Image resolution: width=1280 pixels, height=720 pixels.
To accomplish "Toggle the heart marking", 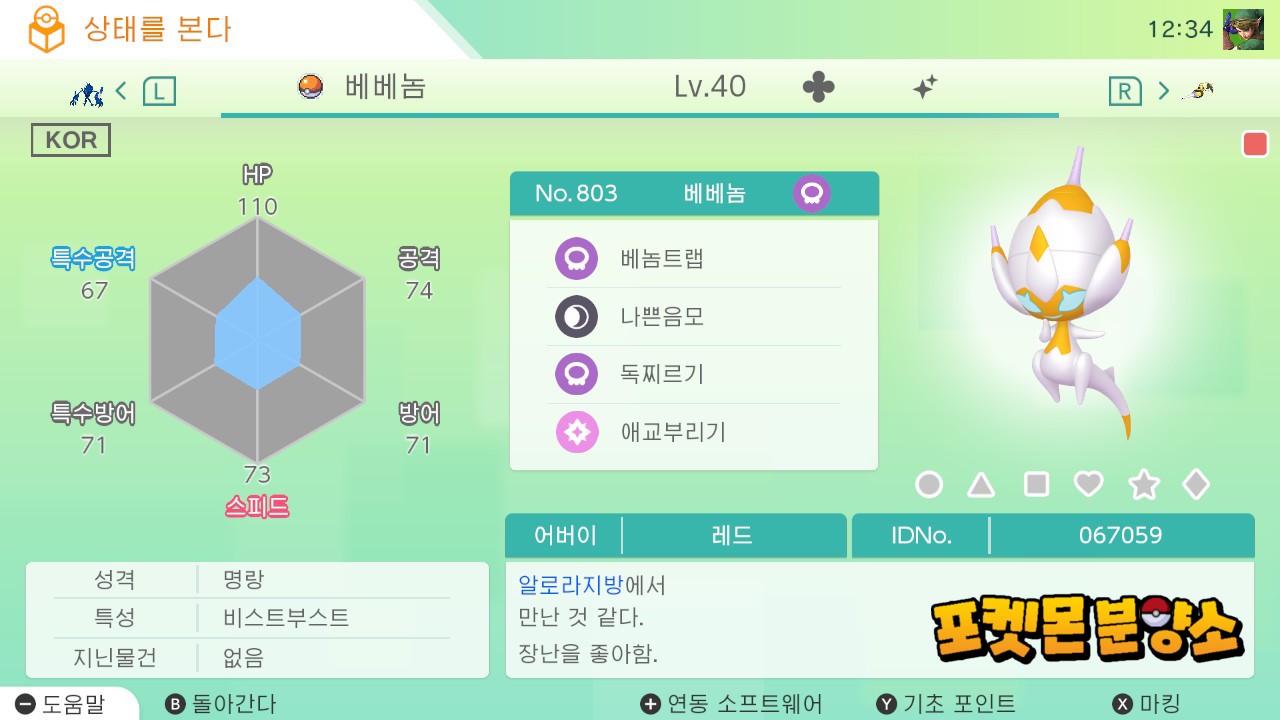I will pos(1088,485).
